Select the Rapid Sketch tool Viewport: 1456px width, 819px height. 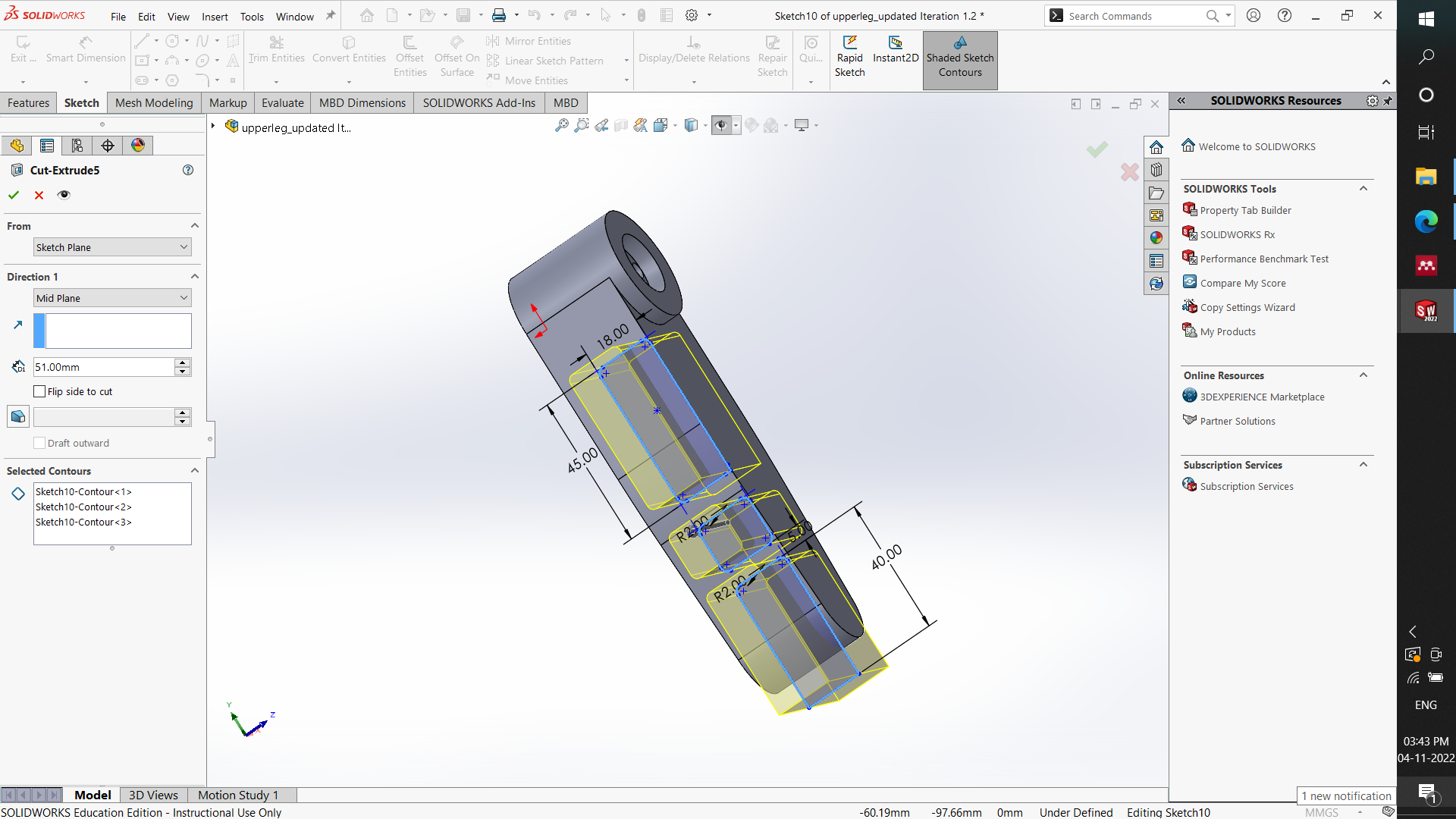tap(849, 55)
